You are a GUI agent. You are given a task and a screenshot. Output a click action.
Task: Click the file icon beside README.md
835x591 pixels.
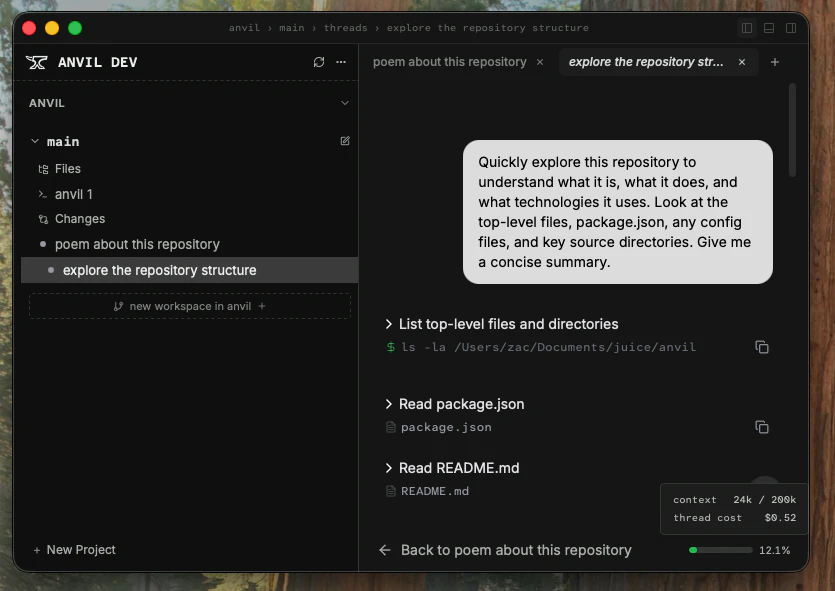click(x=391, y=491)
